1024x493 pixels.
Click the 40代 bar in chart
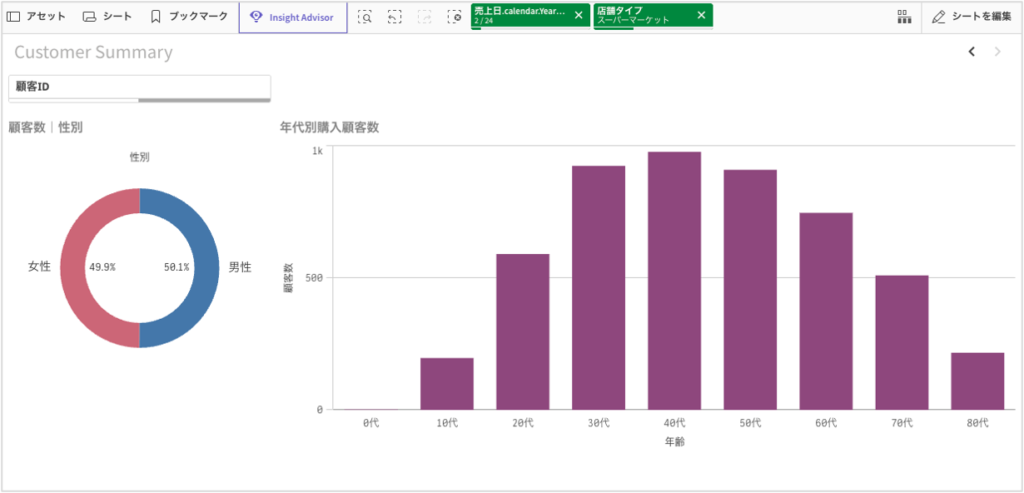[674, 280]
